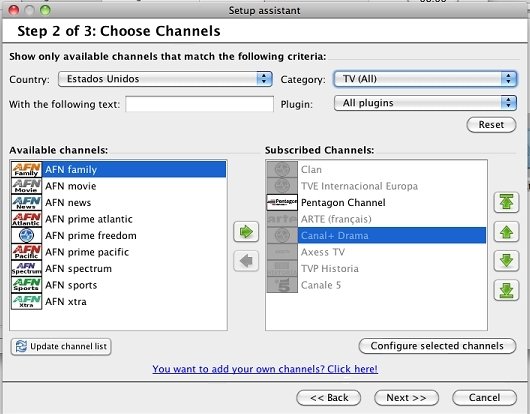Image resolution: width=530 pixels, height=414 pixels.
Task: Click the TVP Historia logo
Action: pos(282,268)
